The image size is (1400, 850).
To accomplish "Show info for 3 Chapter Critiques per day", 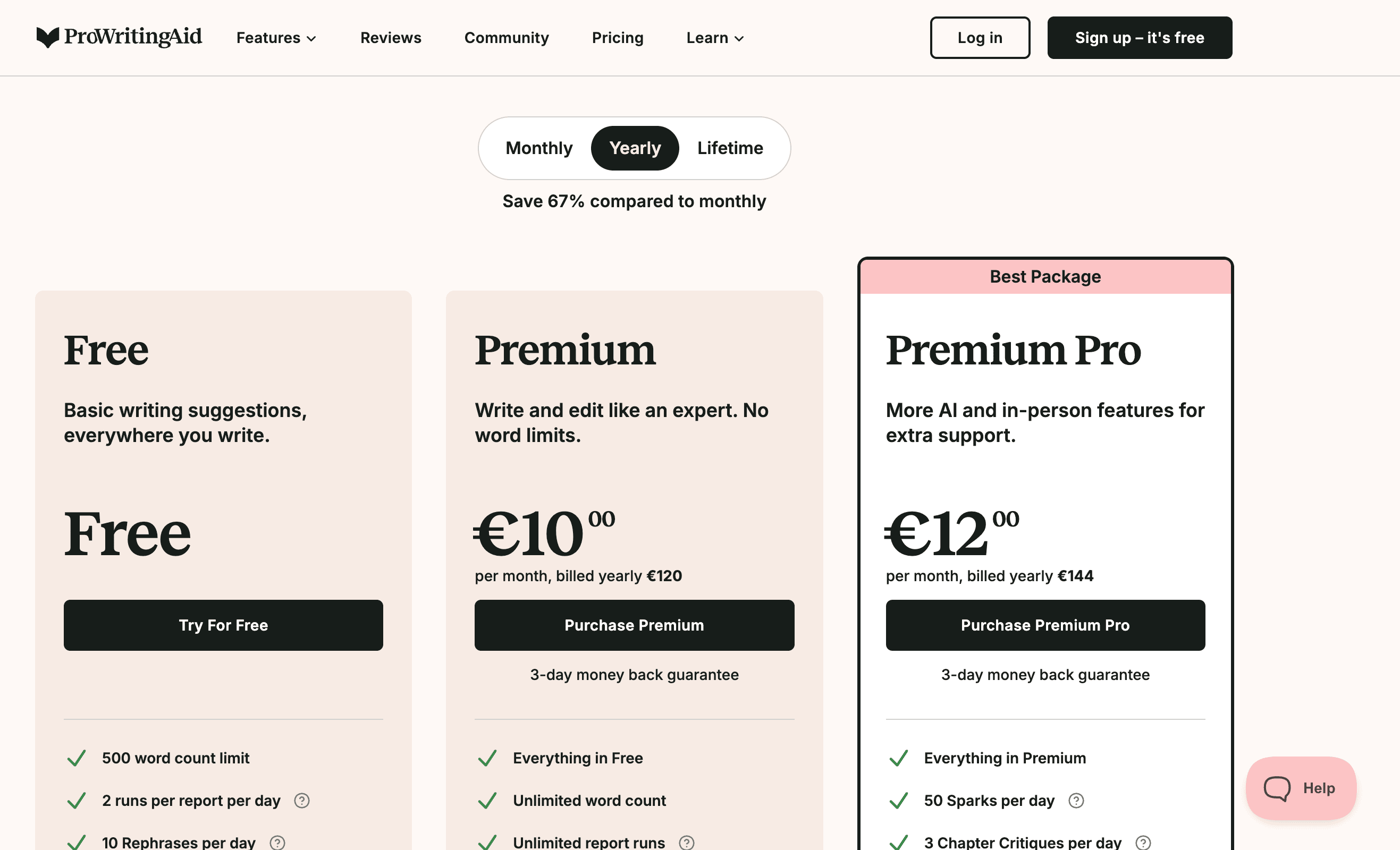I will pos(1143,842).
